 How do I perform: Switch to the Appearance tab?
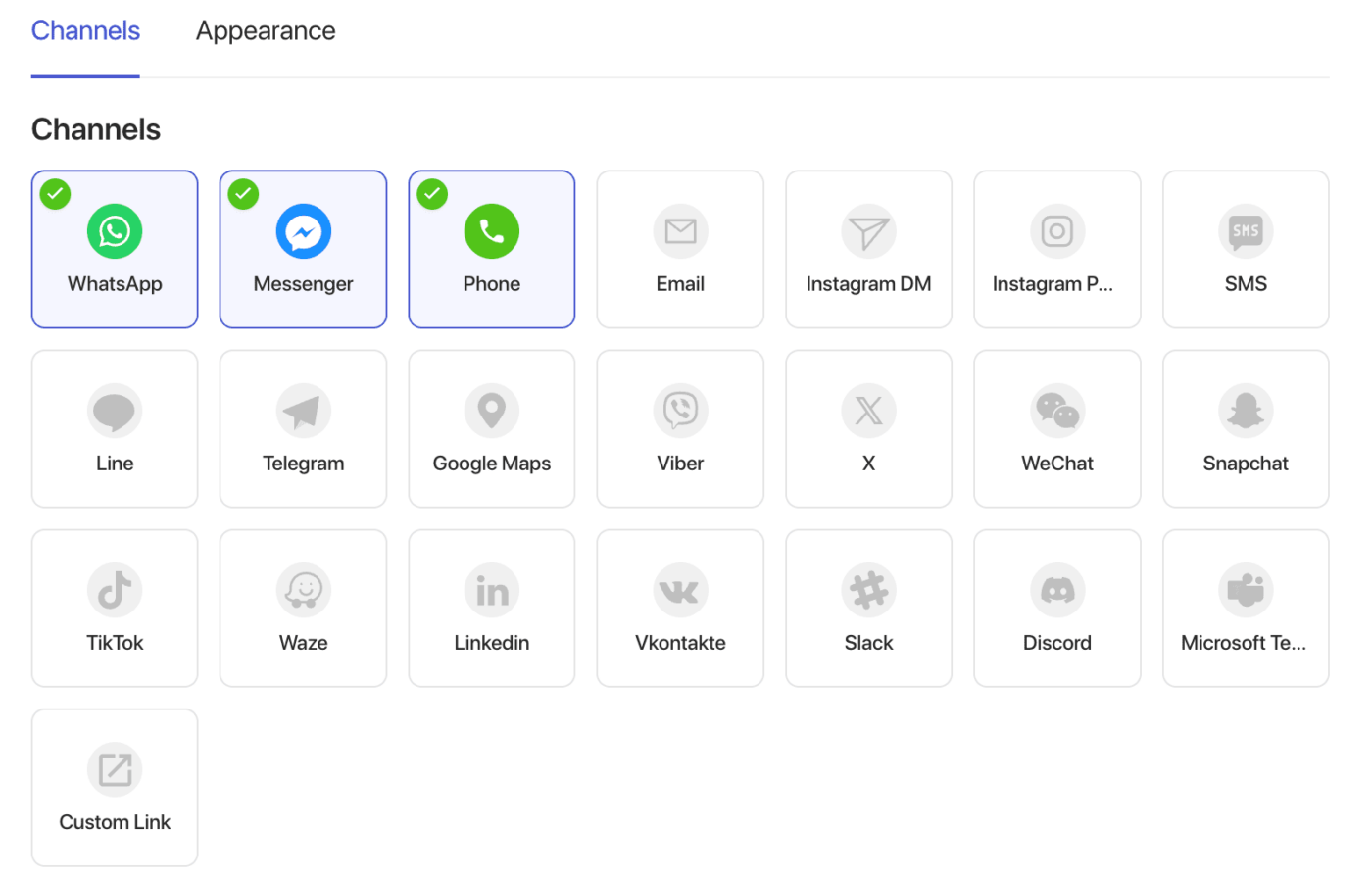[265, 30]
